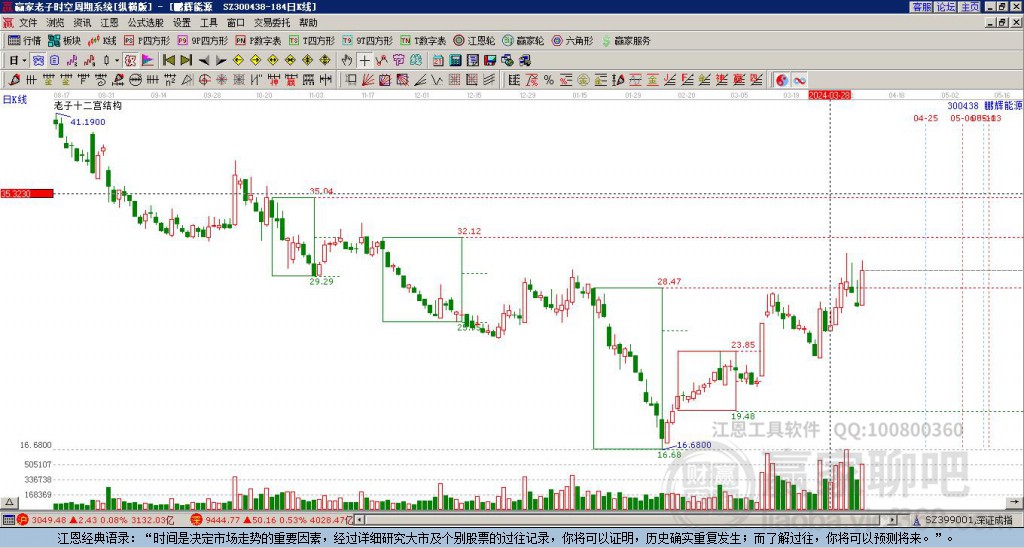The width and height of the screenshot is (1024, 548).
Task: Switch to K线 candlestick chart
Action: pos(102,40)
